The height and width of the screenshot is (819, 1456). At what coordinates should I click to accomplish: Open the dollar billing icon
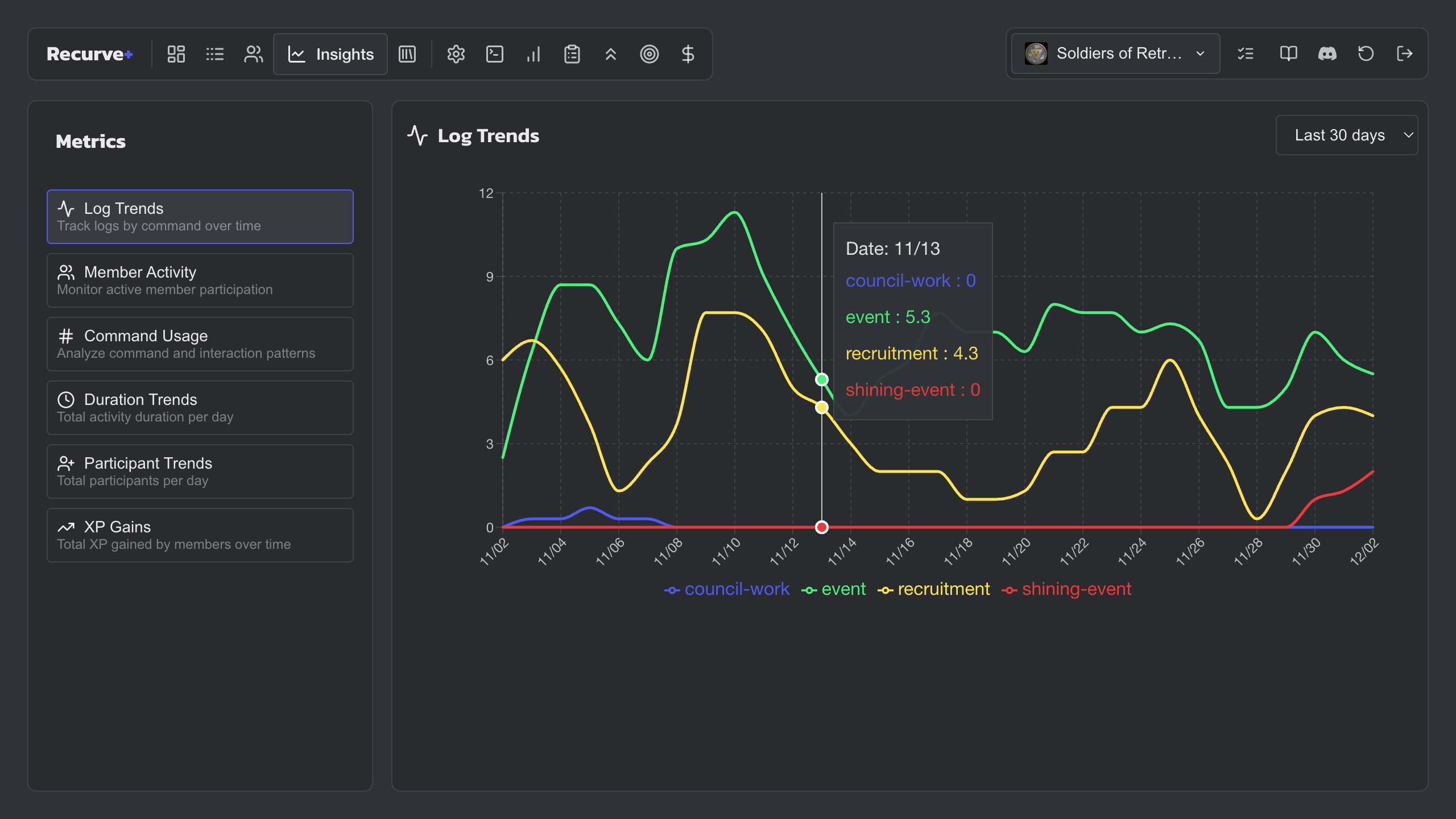(688, 54)
